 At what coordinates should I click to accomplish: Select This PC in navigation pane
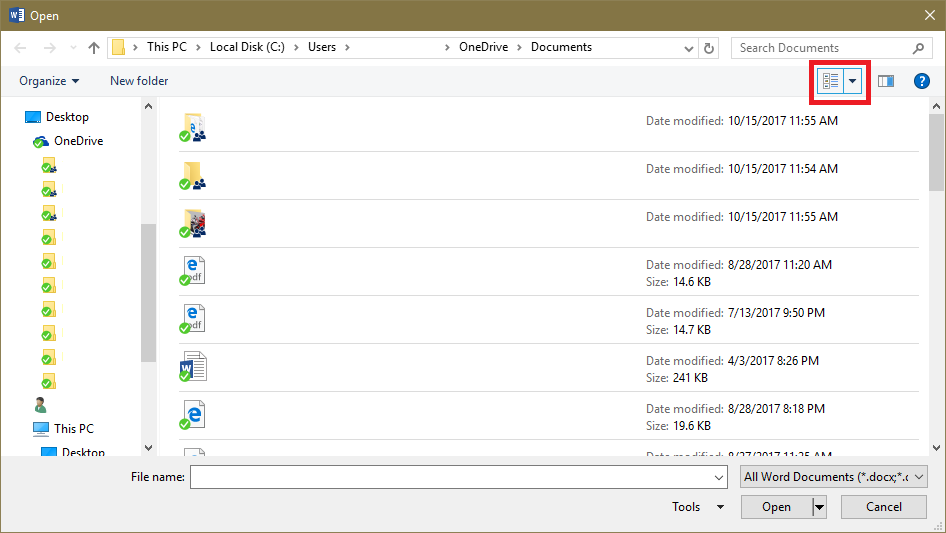[64, 429]
